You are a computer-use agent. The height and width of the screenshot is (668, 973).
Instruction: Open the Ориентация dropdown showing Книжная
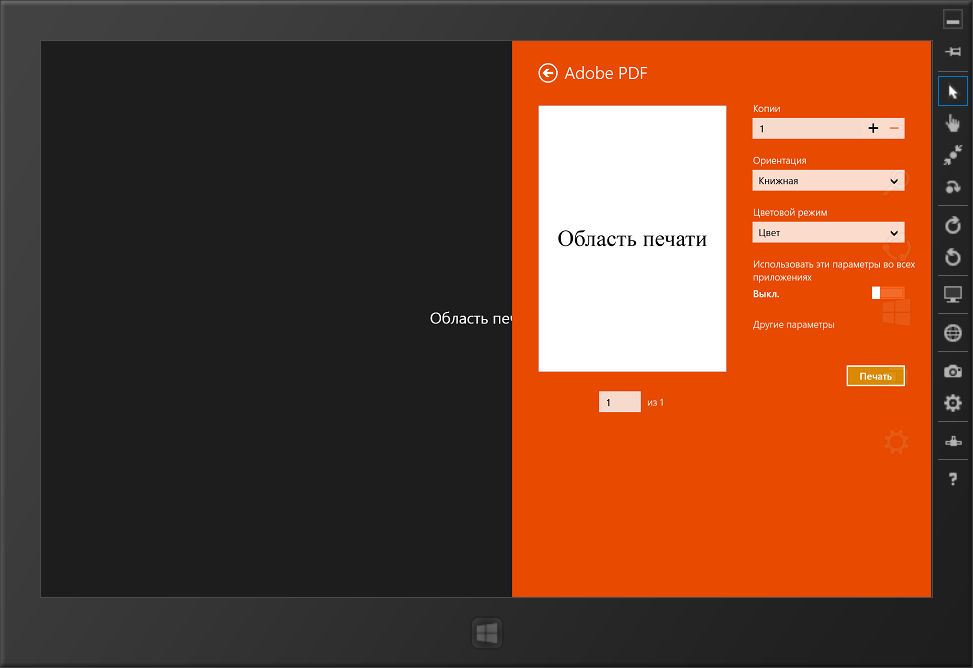point(828,181)
